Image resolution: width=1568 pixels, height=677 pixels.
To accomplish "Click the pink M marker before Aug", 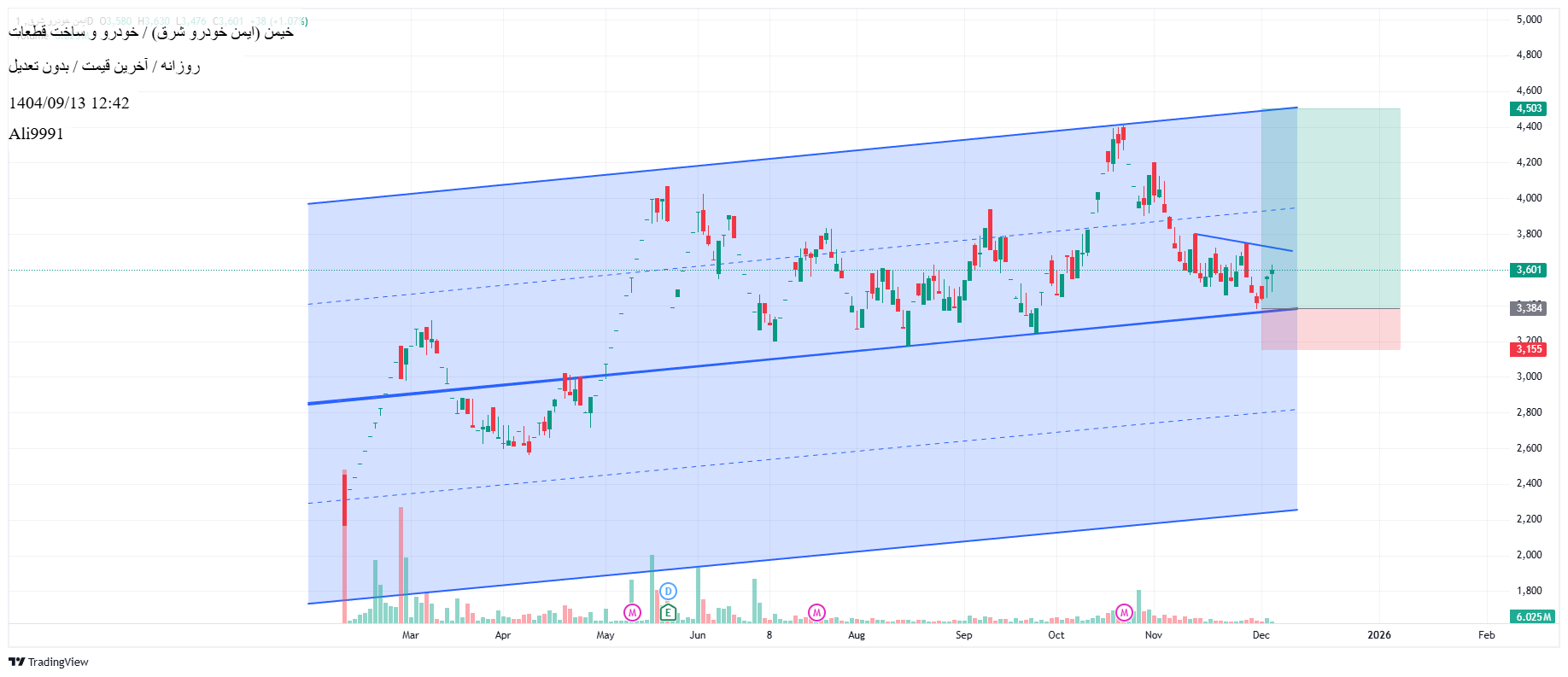I will pos(816,612).
